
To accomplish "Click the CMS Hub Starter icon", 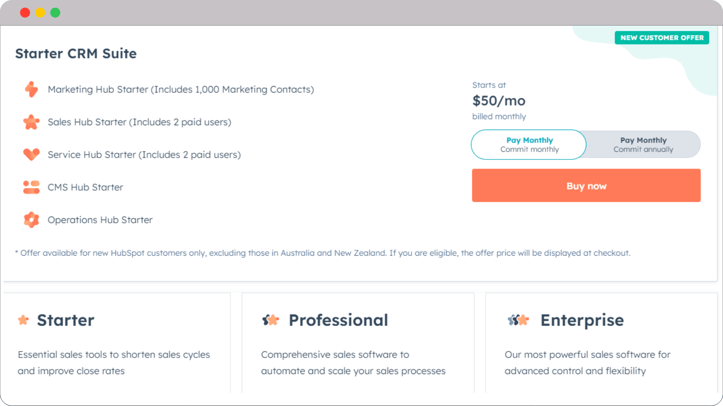I will click(31, 187).
